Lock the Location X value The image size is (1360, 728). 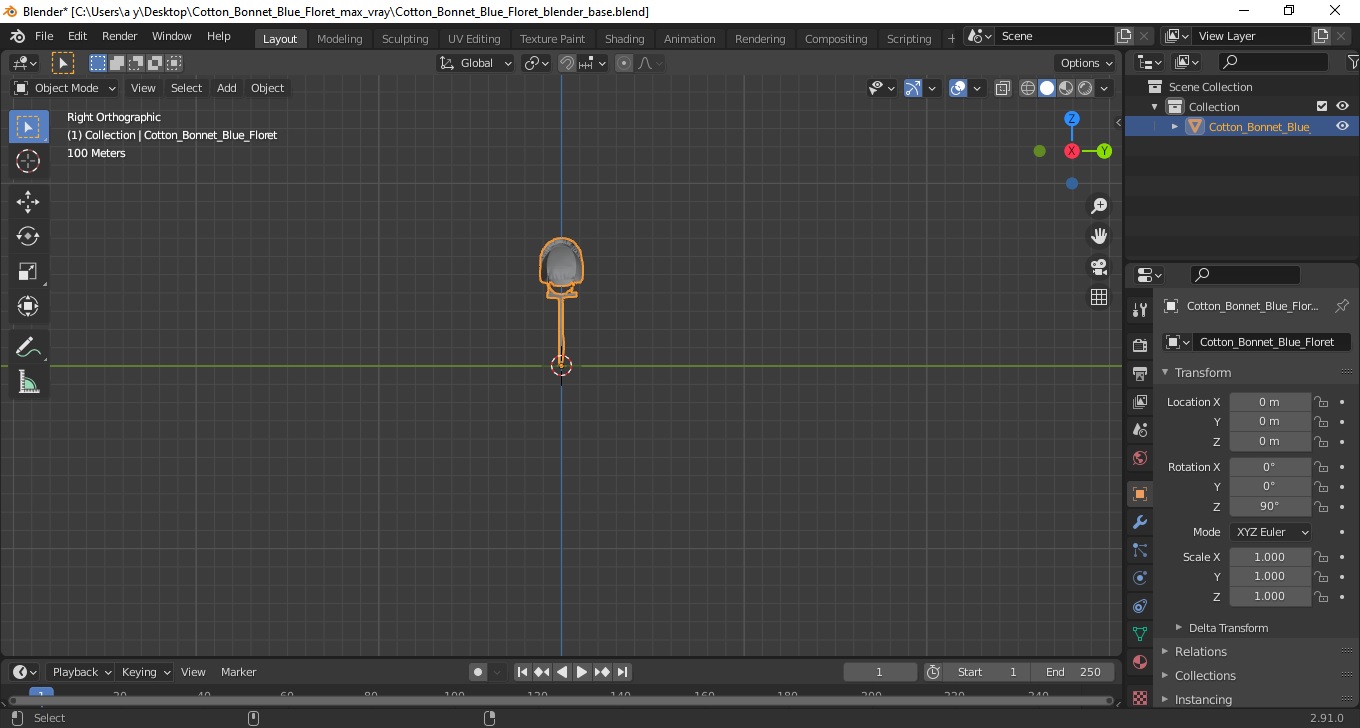tap(1321, 402)
